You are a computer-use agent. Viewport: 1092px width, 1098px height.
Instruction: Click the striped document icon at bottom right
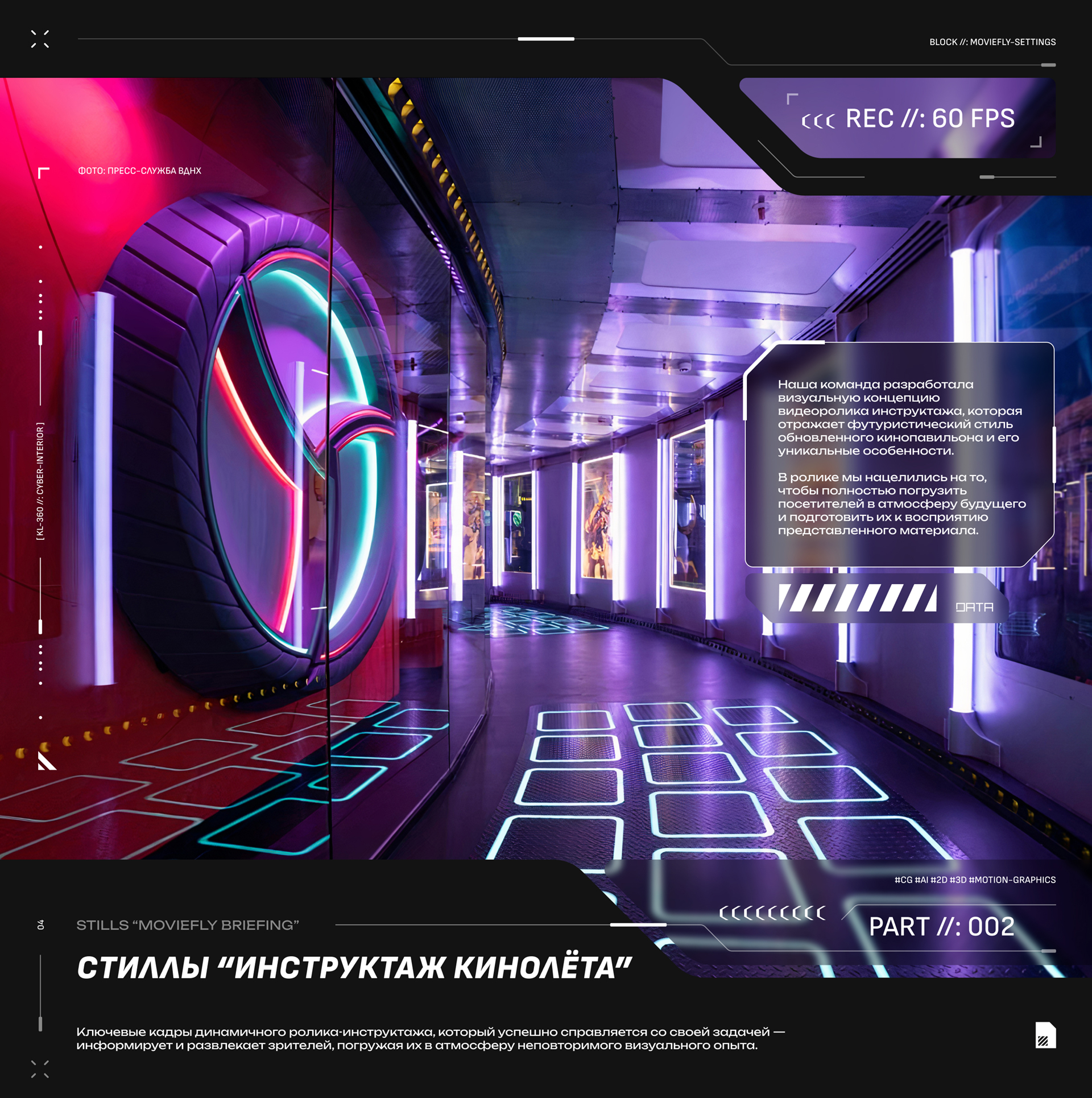coord(1045,1035)
